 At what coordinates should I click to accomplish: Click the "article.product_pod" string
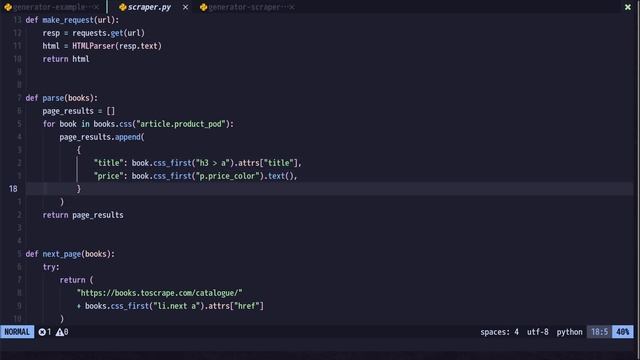(x=181, y=124)
